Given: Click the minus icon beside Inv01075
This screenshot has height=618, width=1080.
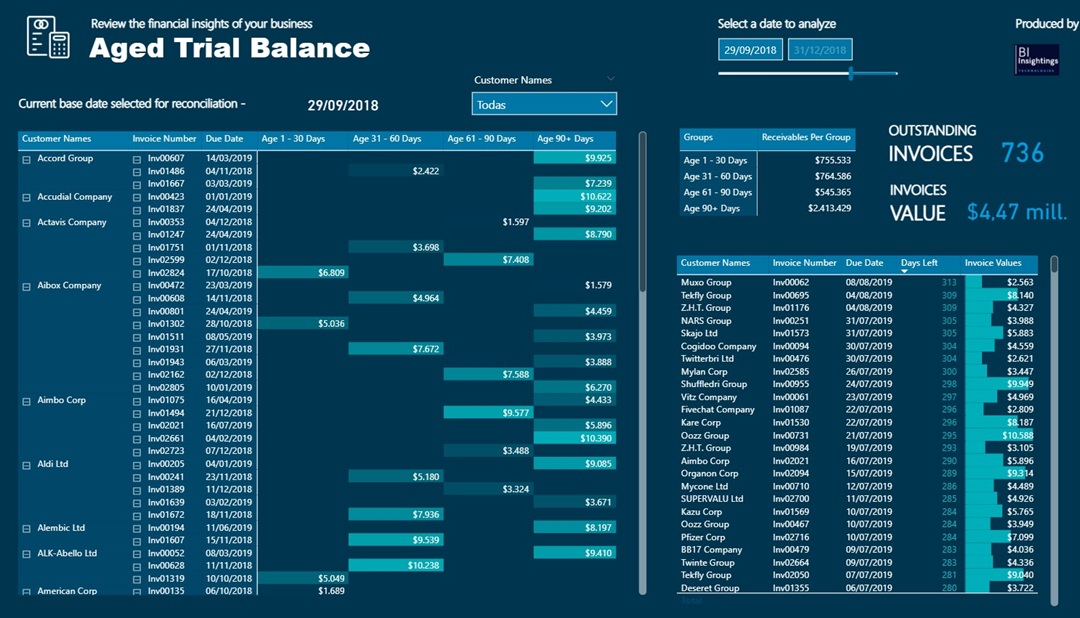Looking at the screenshot, I should (137, 400).
